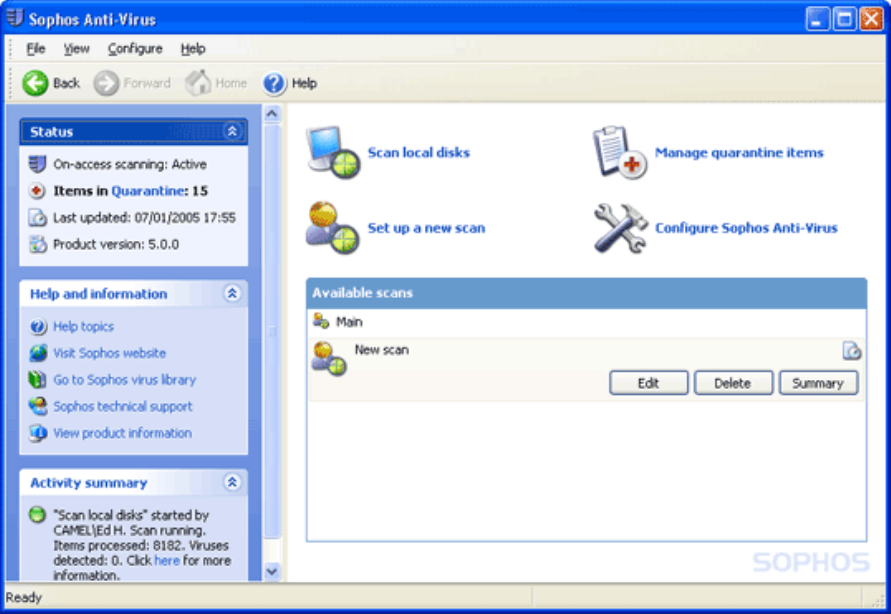Click the schedule icon at right of New scan
The image size is (891, 614).
(x=851, y=350)
